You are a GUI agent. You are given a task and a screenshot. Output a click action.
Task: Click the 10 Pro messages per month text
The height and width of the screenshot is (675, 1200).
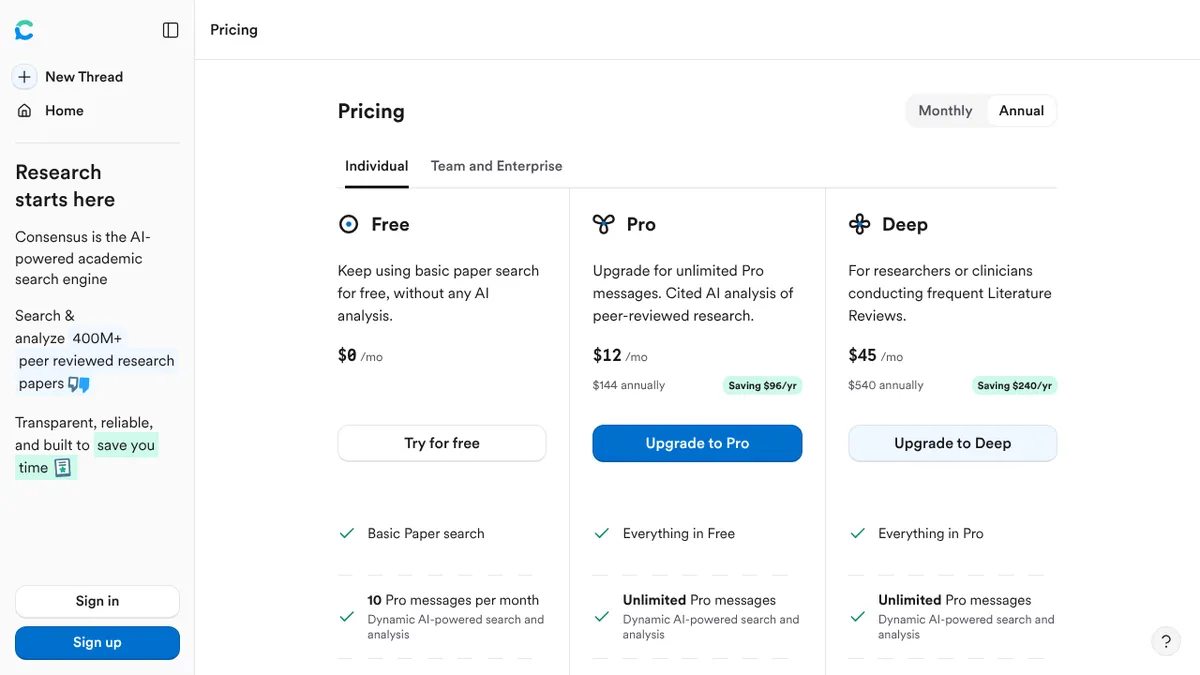click(453, 600)
